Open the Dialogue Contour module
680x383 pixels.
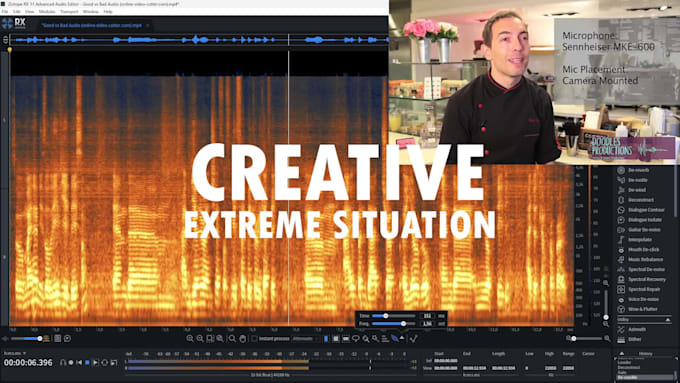640,210
